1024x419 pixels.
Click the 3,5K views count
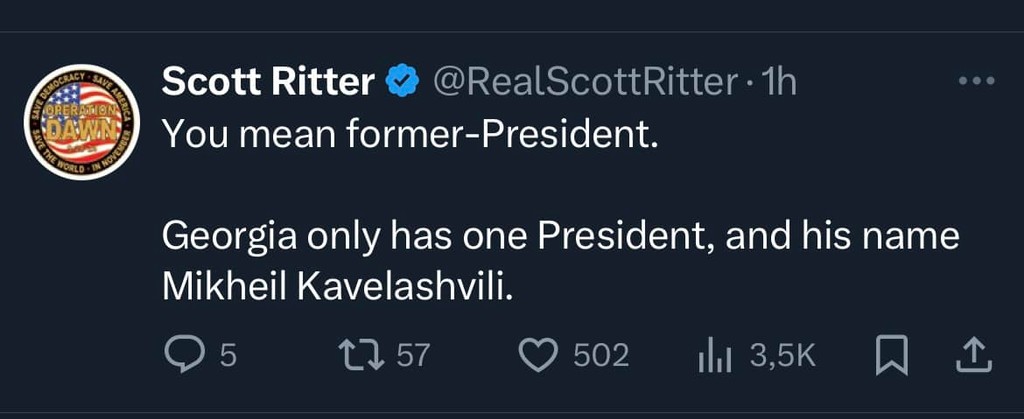pos(783,355)
